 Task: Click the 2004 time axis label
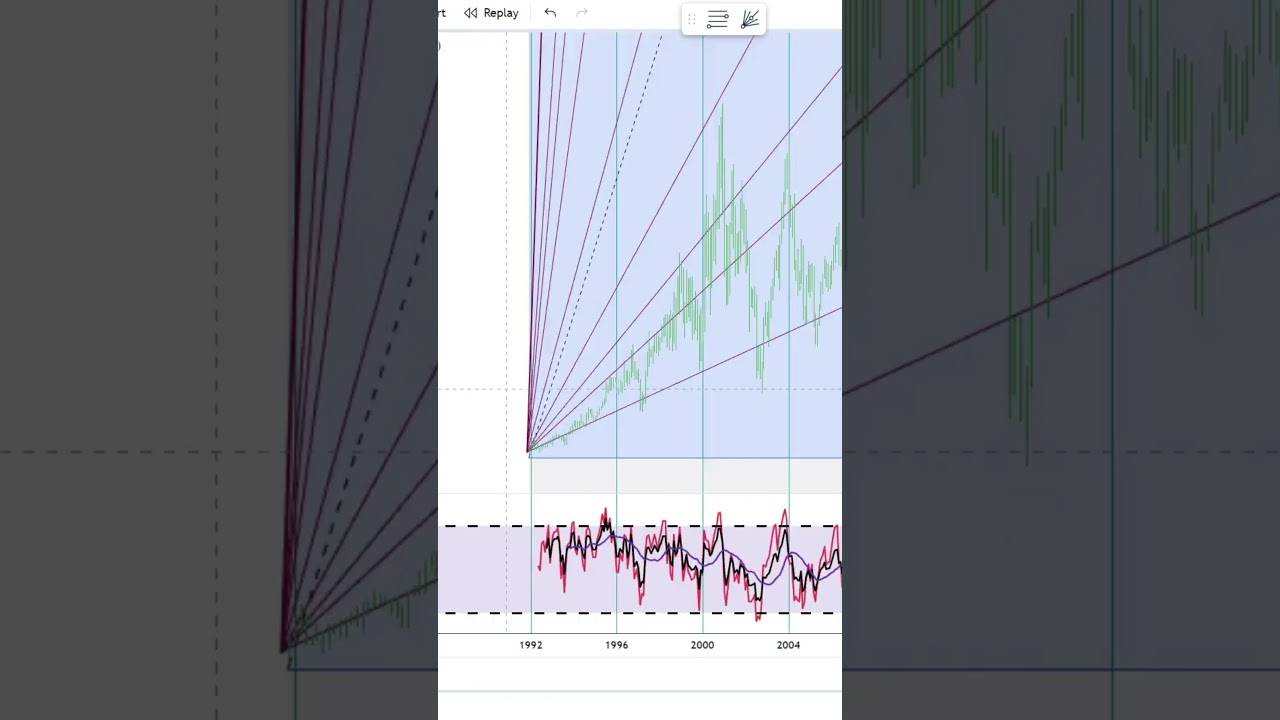pyautogui.click(x=789, y=645)
